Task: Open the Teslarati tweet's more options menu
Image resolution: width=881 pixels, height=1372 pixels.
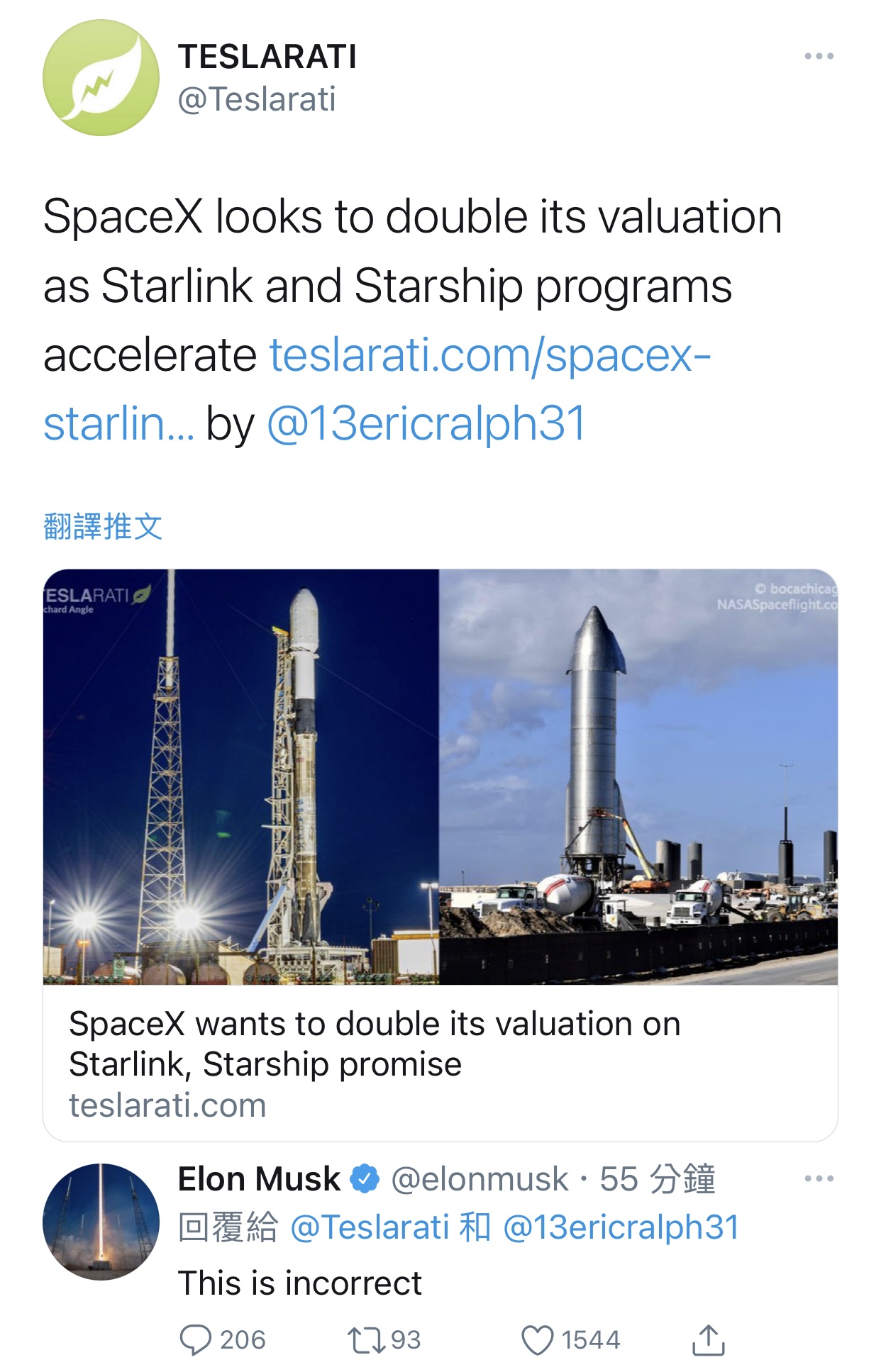Action: 819,57
